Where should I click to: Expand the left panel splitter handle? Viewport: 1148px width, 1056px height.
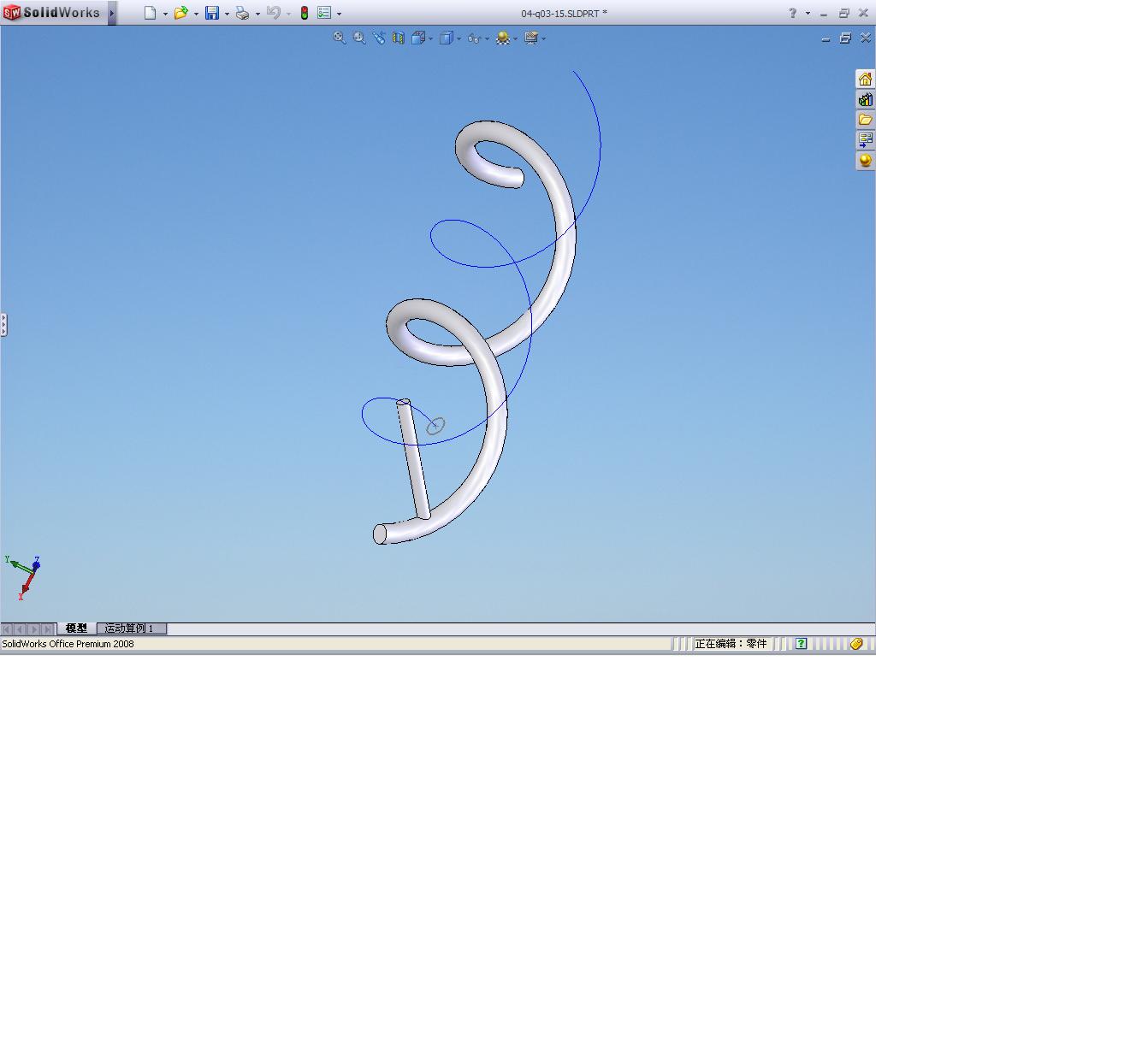(x=3, y=325)
